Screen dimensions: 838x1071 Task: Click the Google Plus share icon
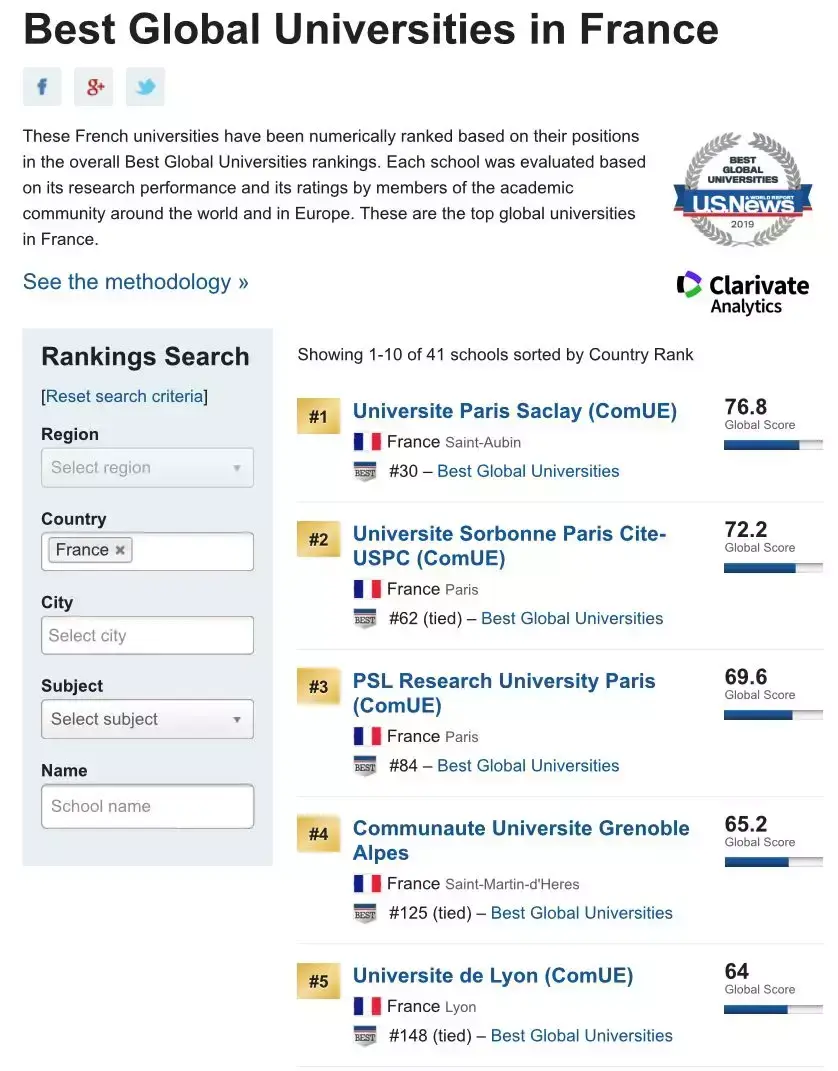[x=94, y=87]
